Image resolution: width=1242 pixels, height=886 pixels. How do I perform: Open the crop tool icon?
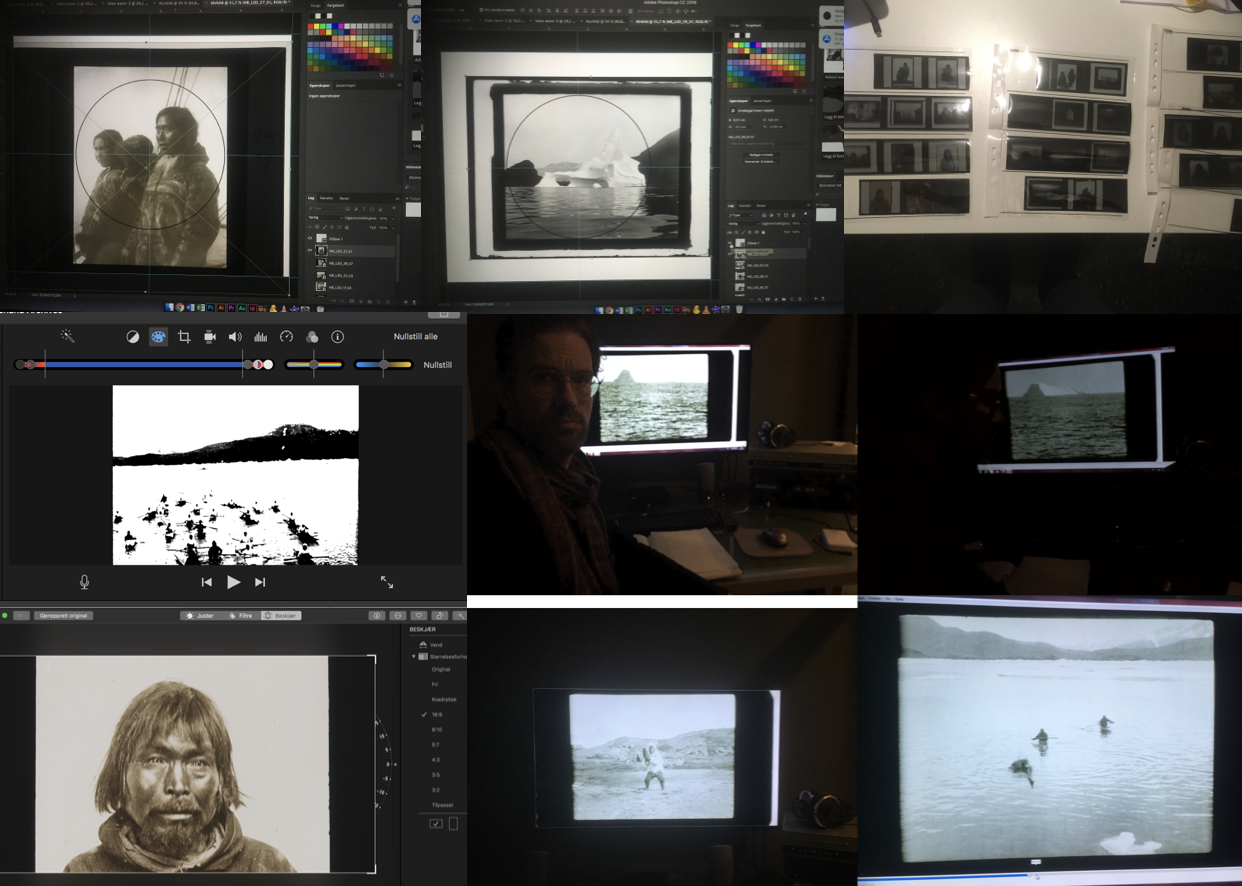tap(184, 337)
